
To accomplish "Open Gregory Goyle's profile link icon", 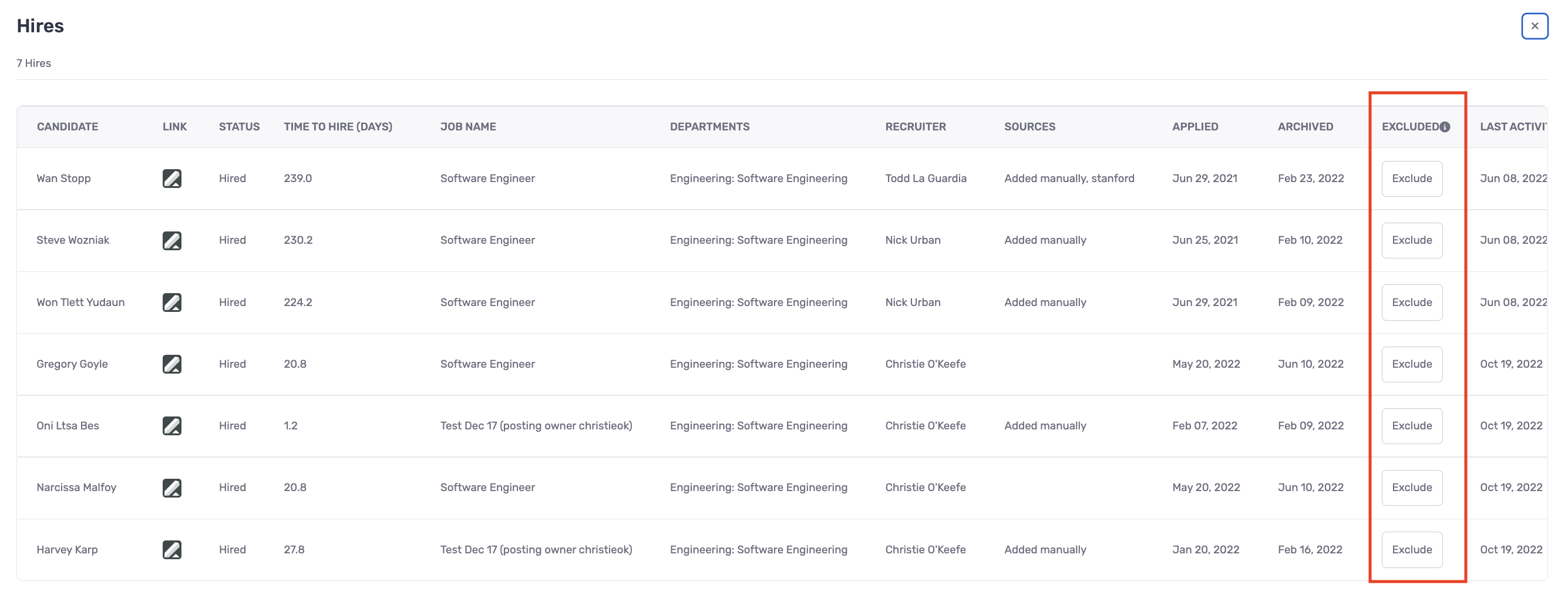I will coord(171,364).
